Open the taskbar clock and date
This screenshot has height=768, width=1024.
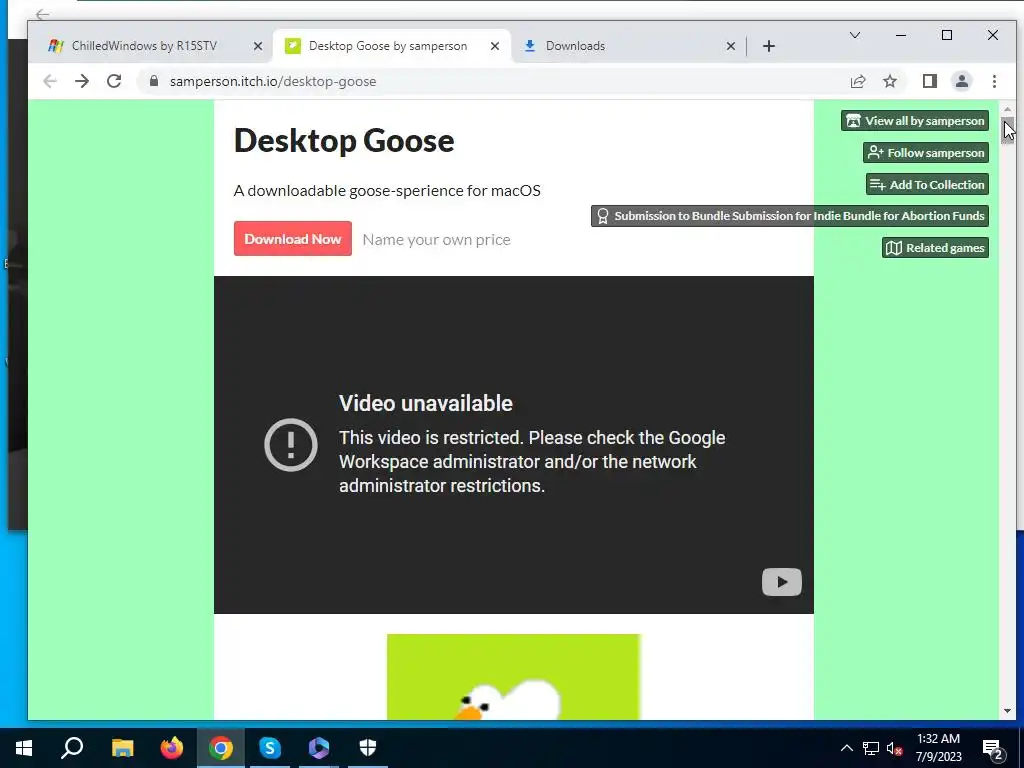click(938, 748)
